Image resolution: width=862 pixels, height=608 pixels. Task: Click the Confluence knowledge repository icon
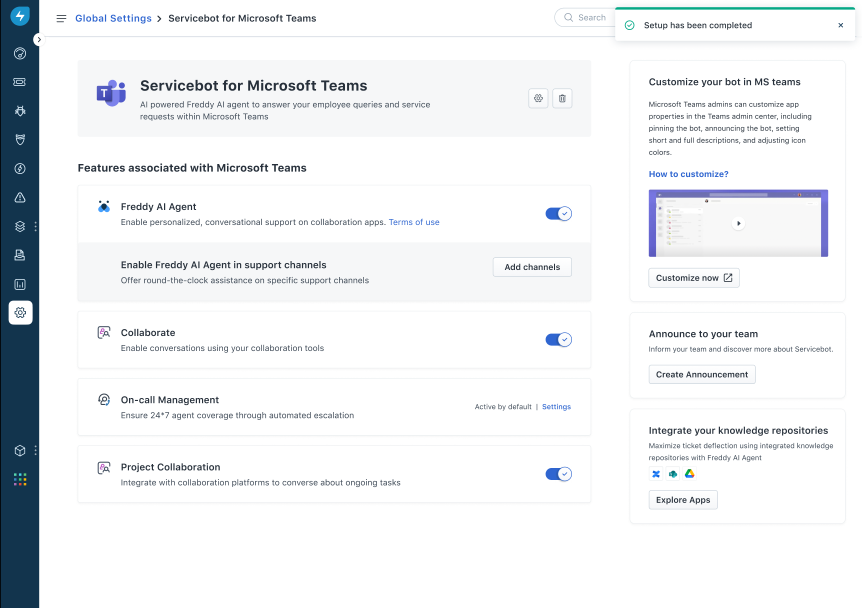tap(656, 474)
